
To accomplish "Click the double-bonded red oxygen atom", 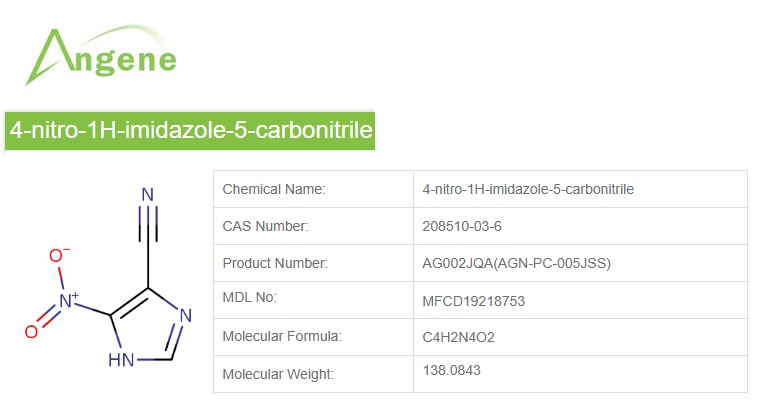I will pos(31,331).
